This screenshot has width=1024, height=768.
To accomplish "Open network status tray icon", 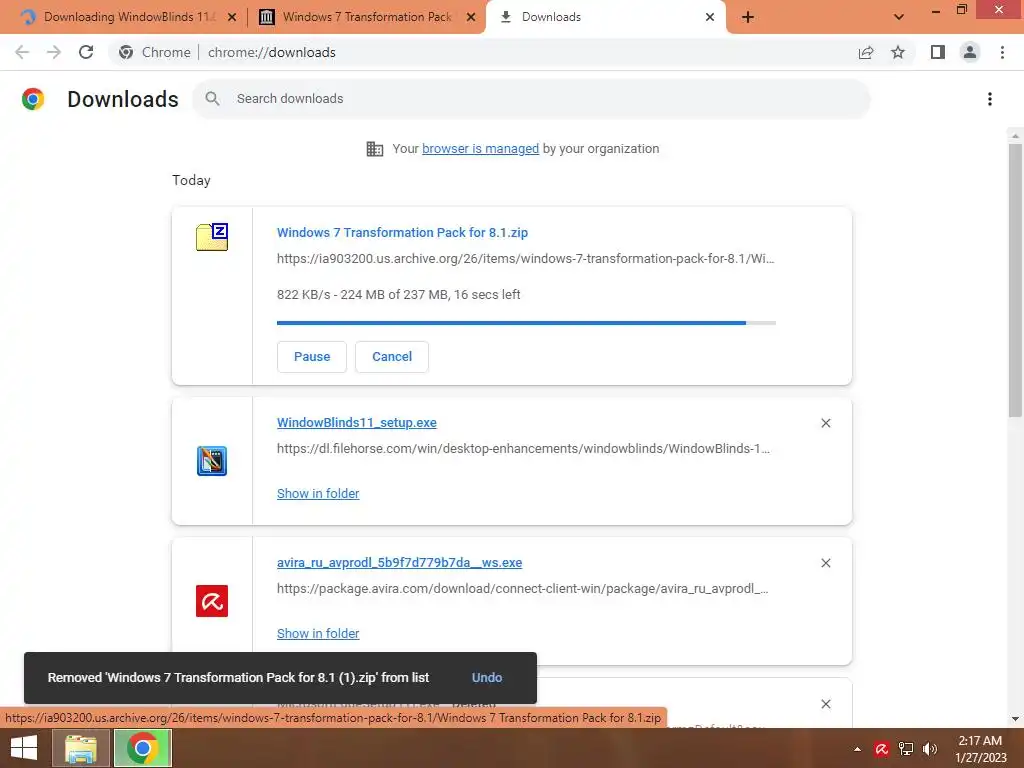I will tap(906, 749).
